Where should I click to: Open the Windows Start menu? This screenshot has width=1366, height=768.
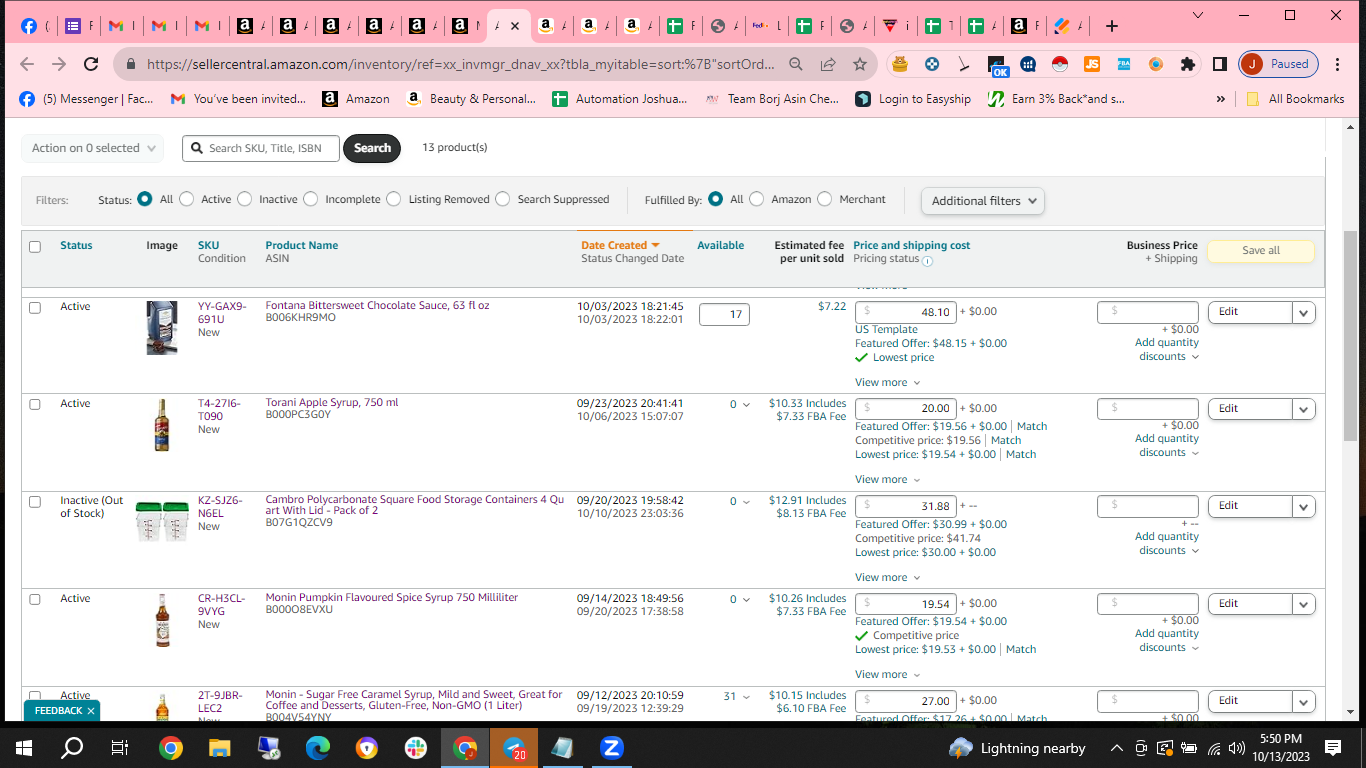pos(24,748)
